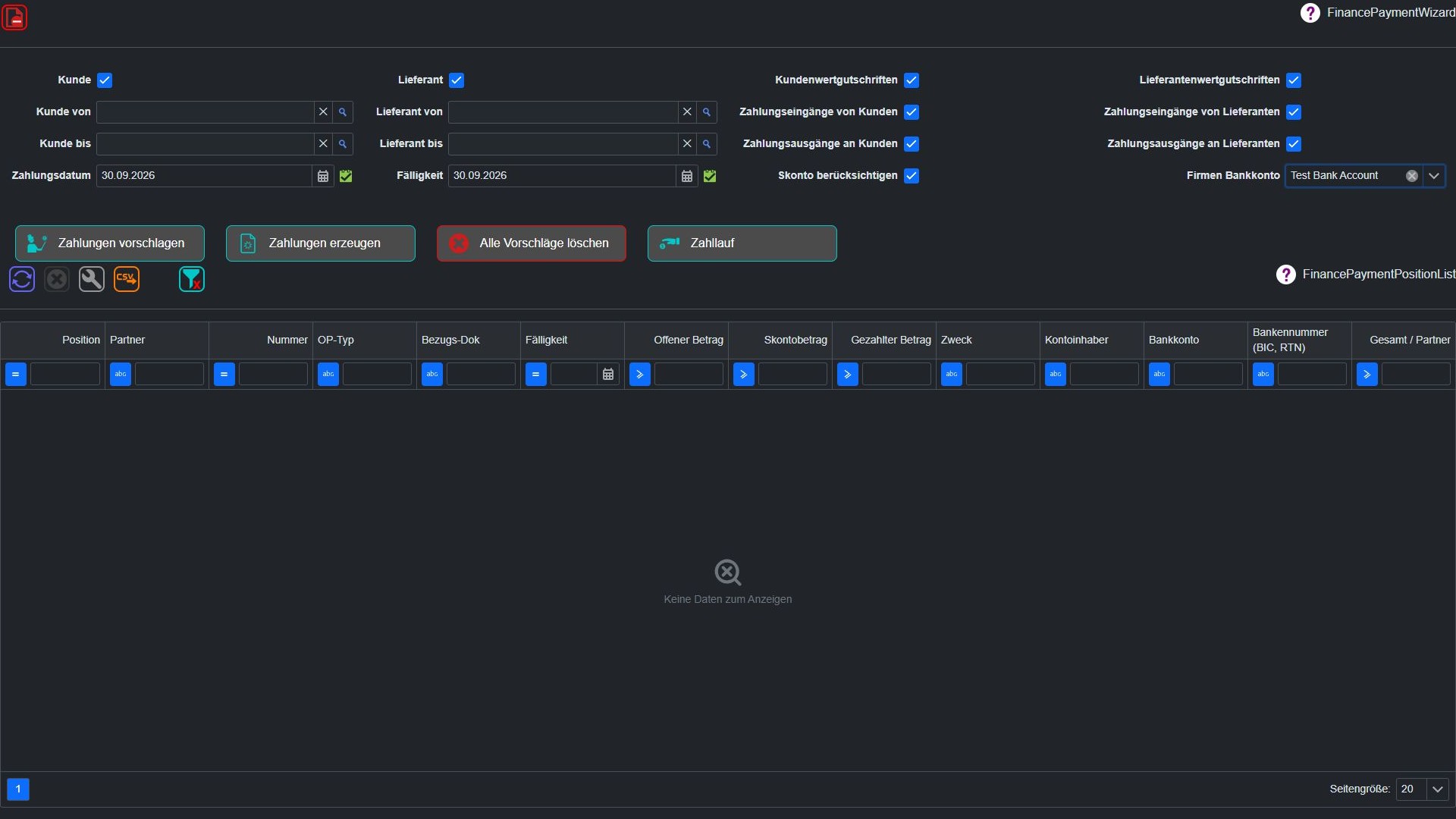Clear Test Bank Account selection

tap(1412, 176)
